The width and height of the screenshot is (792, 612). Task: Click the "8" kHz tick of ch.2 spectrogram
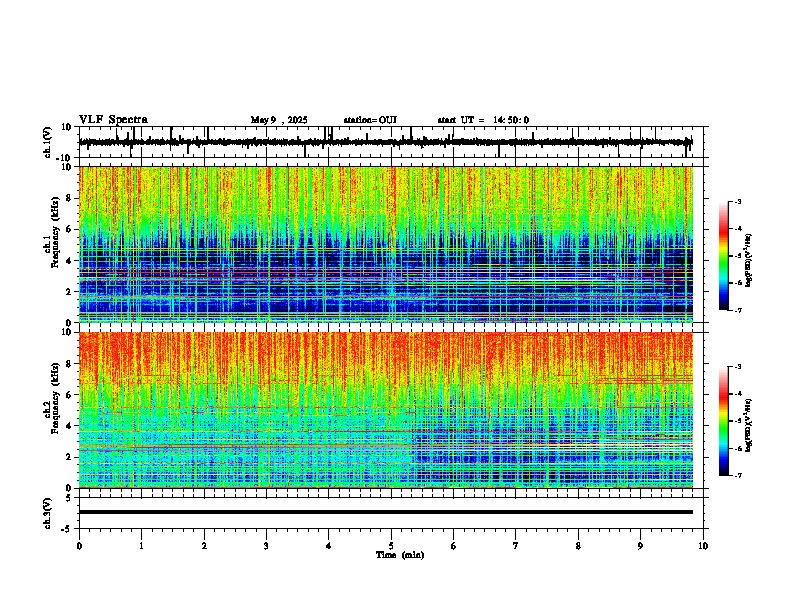pyautogui.click(x=70, y=364)
